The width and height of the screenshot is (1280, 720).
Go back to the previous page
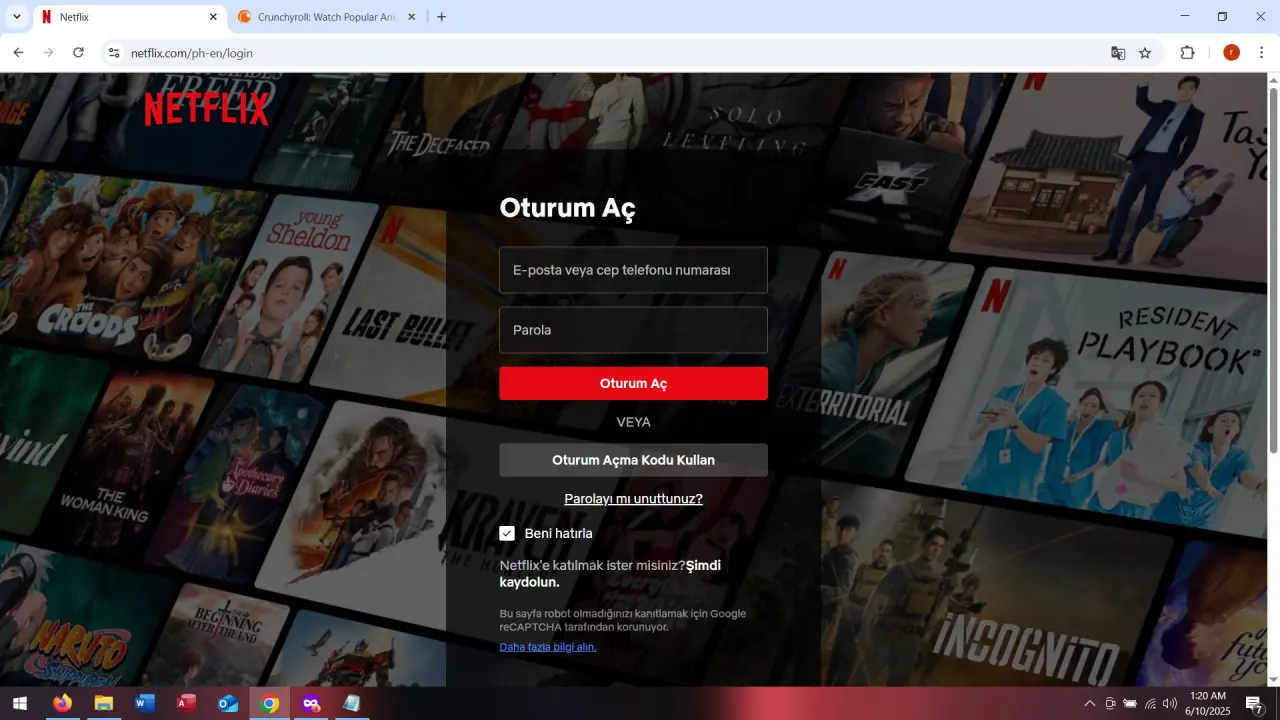pyautogui.click(x=18, y=53)
